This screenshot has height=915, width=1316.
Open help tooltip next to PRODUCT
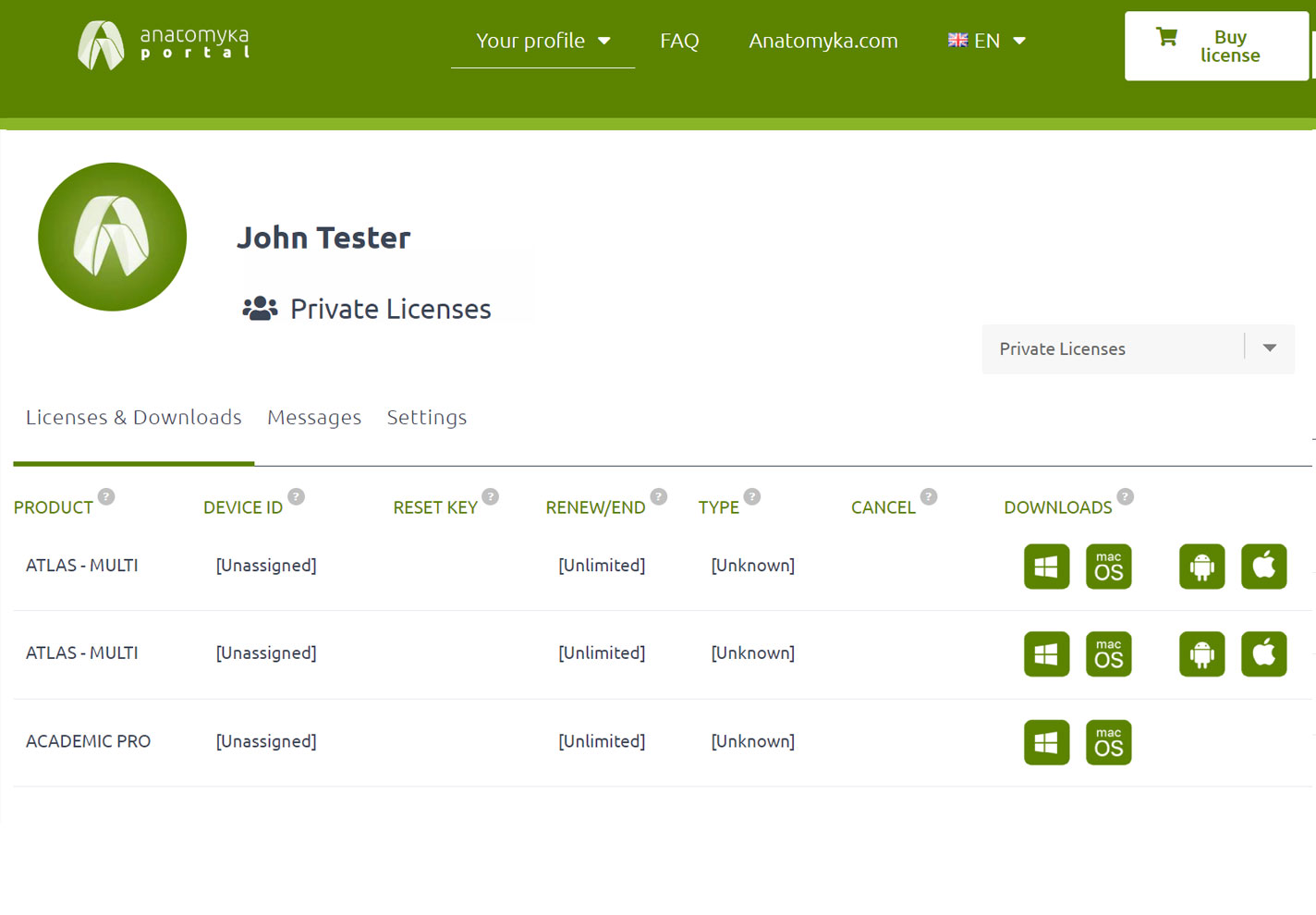point(106,496)
